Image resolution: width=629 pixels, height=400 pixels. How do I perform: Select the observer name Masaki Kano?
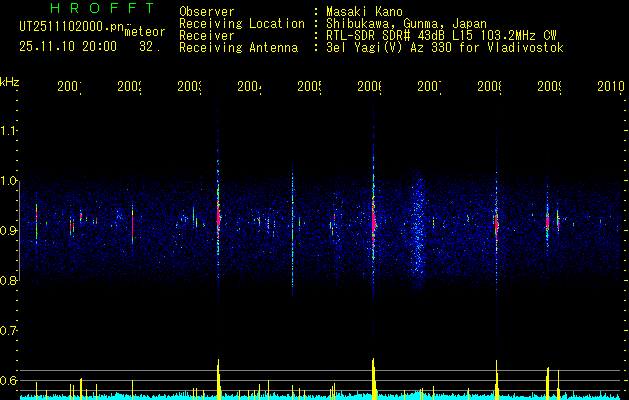click(x=364, y=12)
